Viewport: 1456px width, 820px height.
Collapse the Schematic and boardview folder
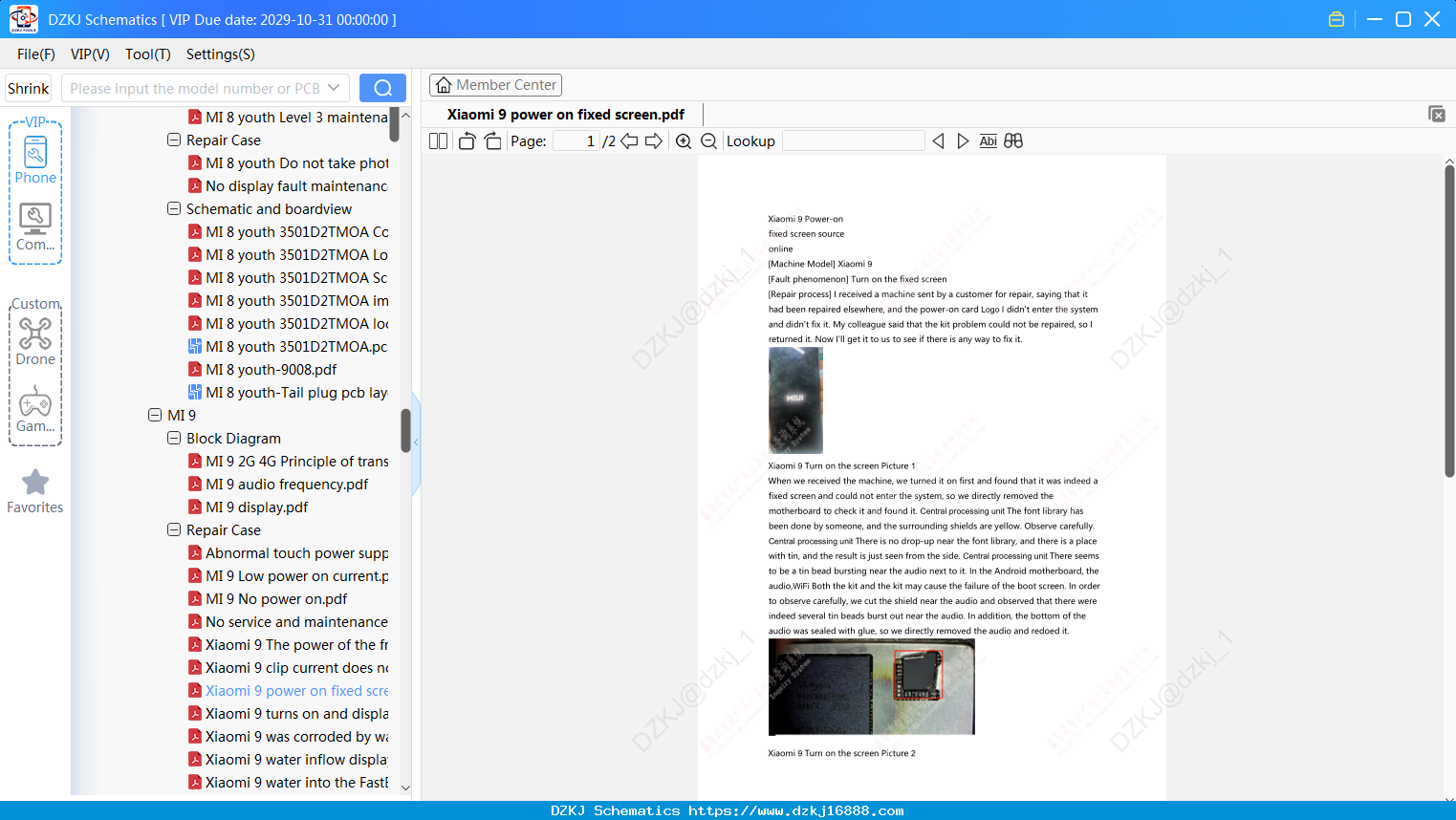[x=174, y=208]
